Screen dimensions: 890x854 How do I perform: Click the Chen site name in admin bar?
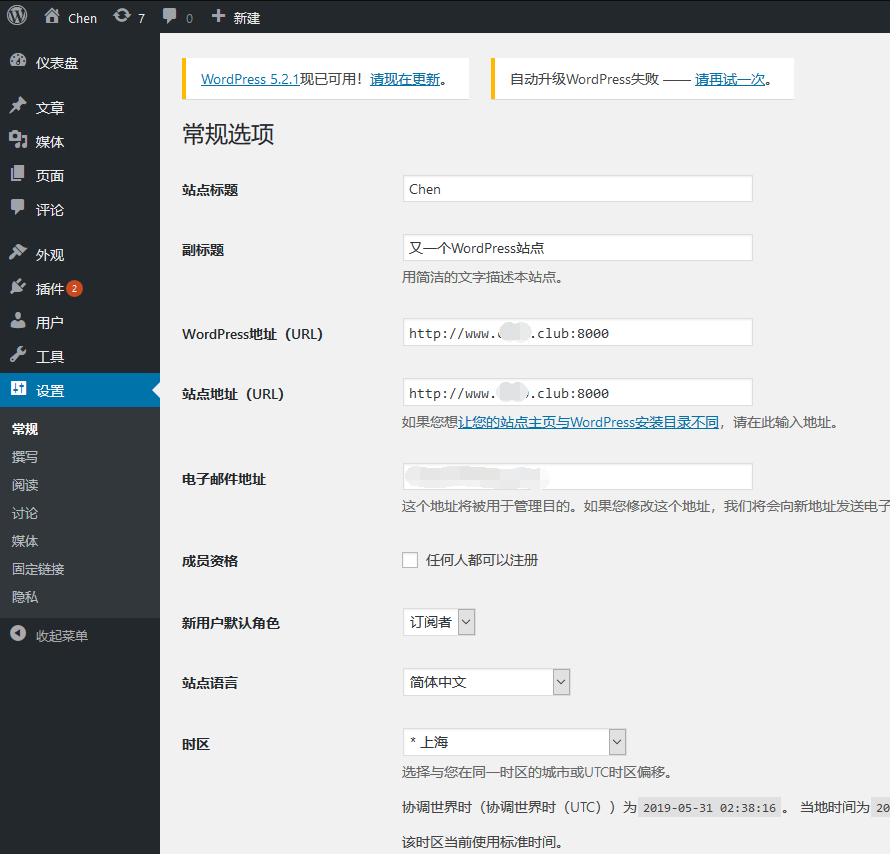pos(82,18)
